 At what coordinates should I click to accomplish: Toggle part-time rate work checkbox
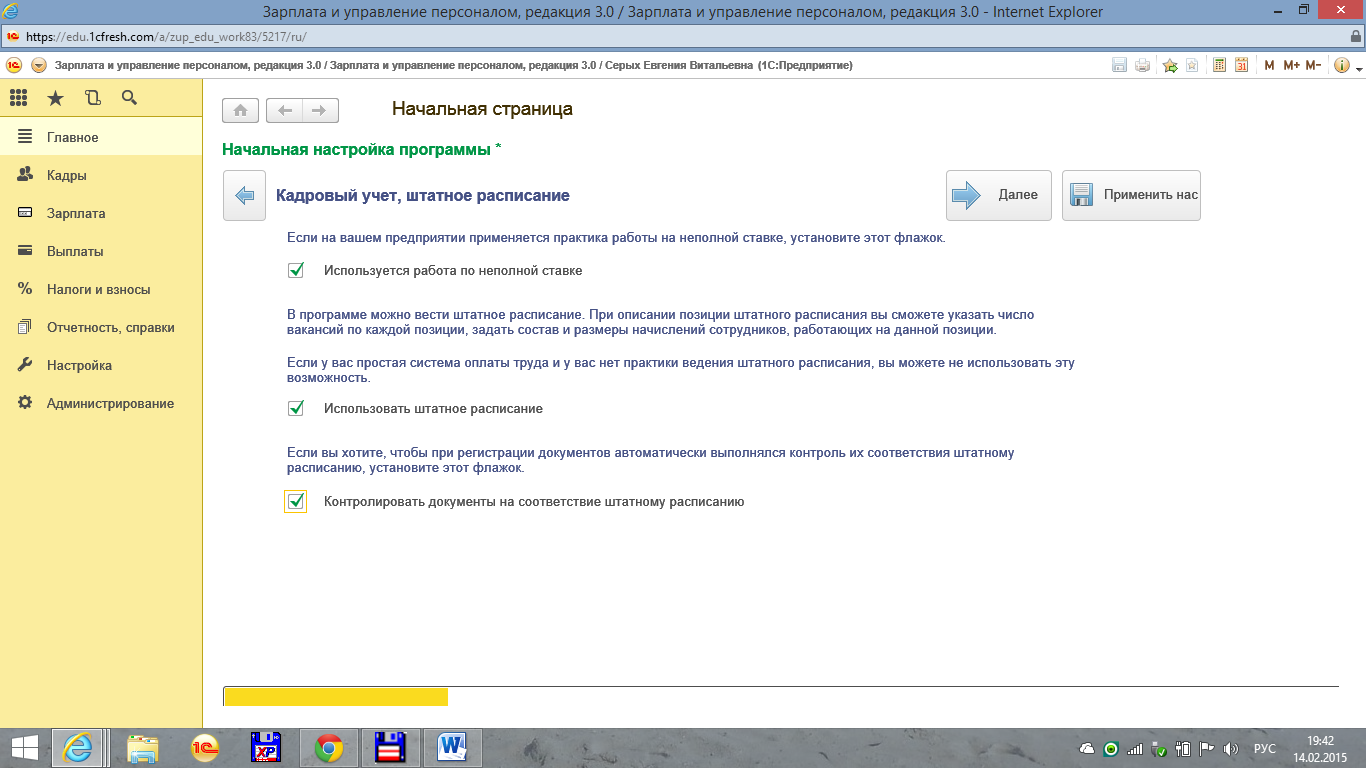(295, 270)
